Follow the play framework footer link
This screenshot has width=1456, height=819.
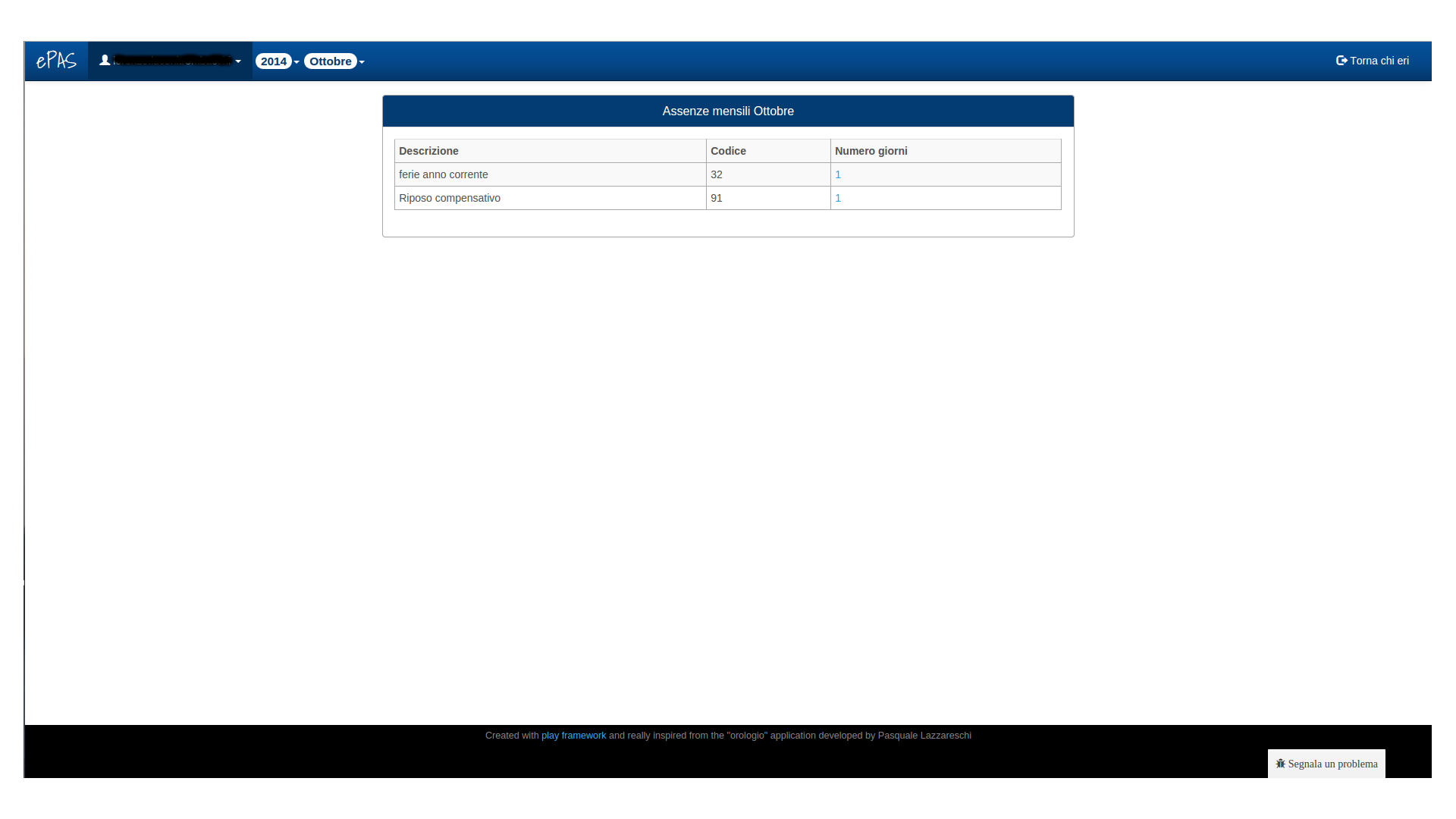coord(573,736)
